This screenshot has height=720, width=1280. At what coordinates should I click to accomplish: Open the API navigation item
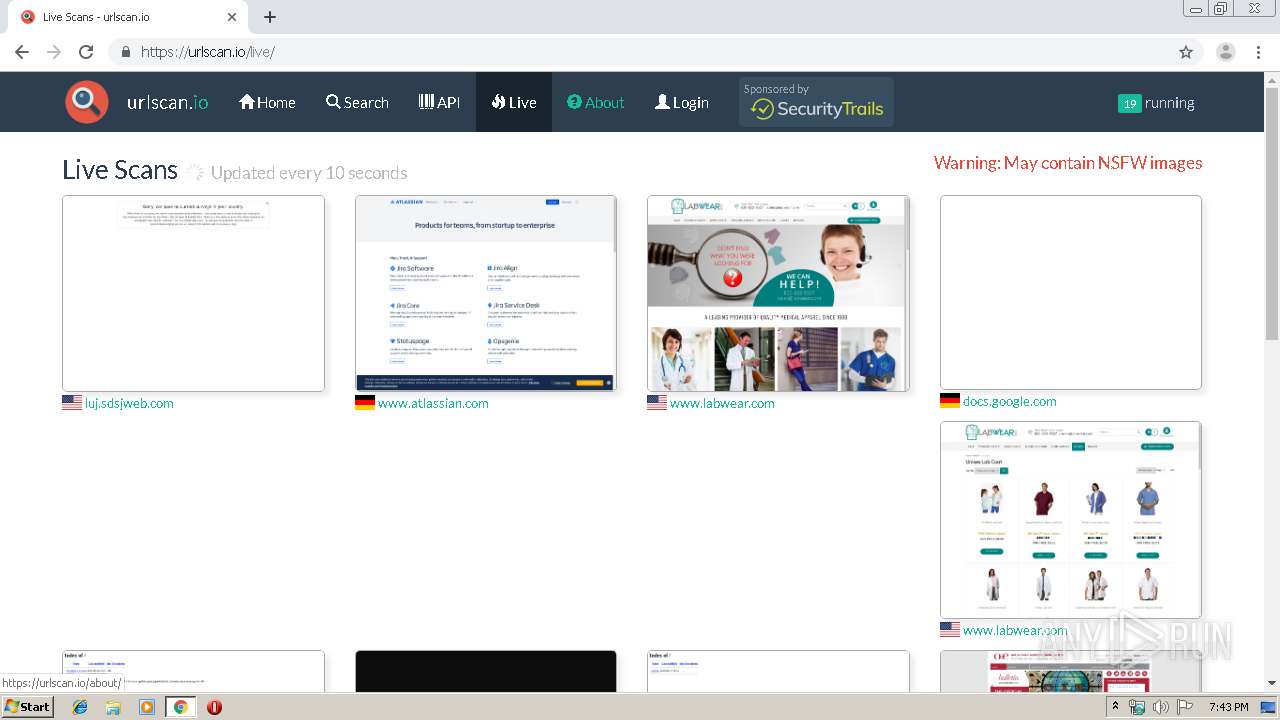[x=439, y=102]
